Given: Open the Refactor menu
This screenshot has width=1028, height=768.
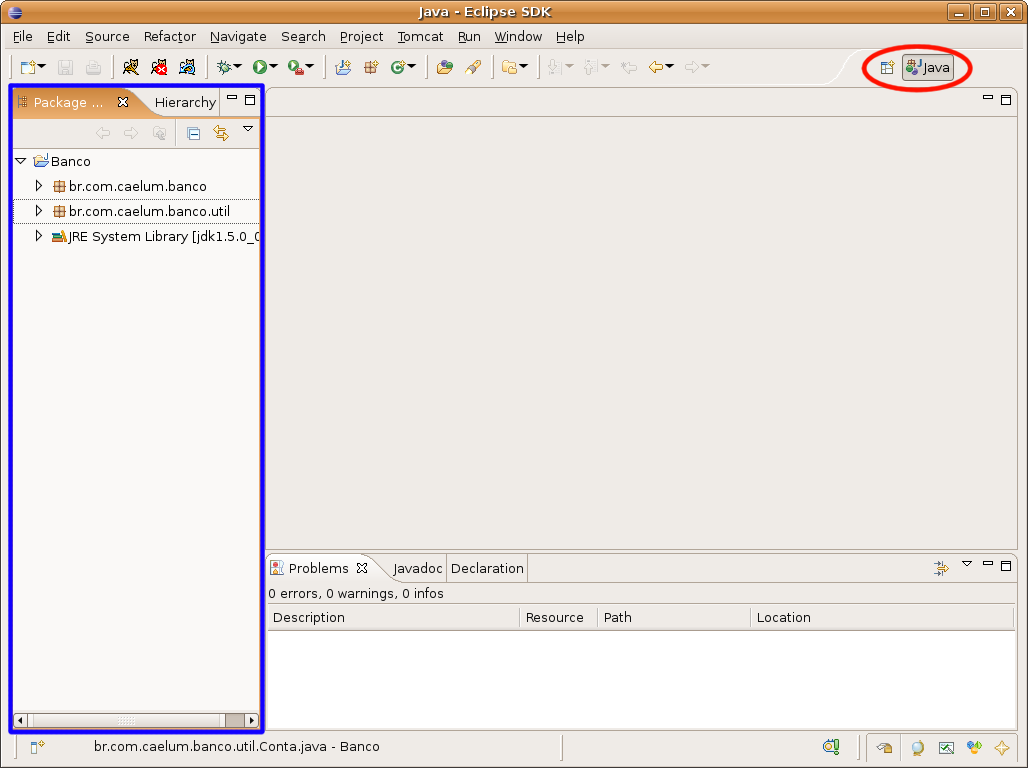Looking at the screenshot, I should 170,37.
